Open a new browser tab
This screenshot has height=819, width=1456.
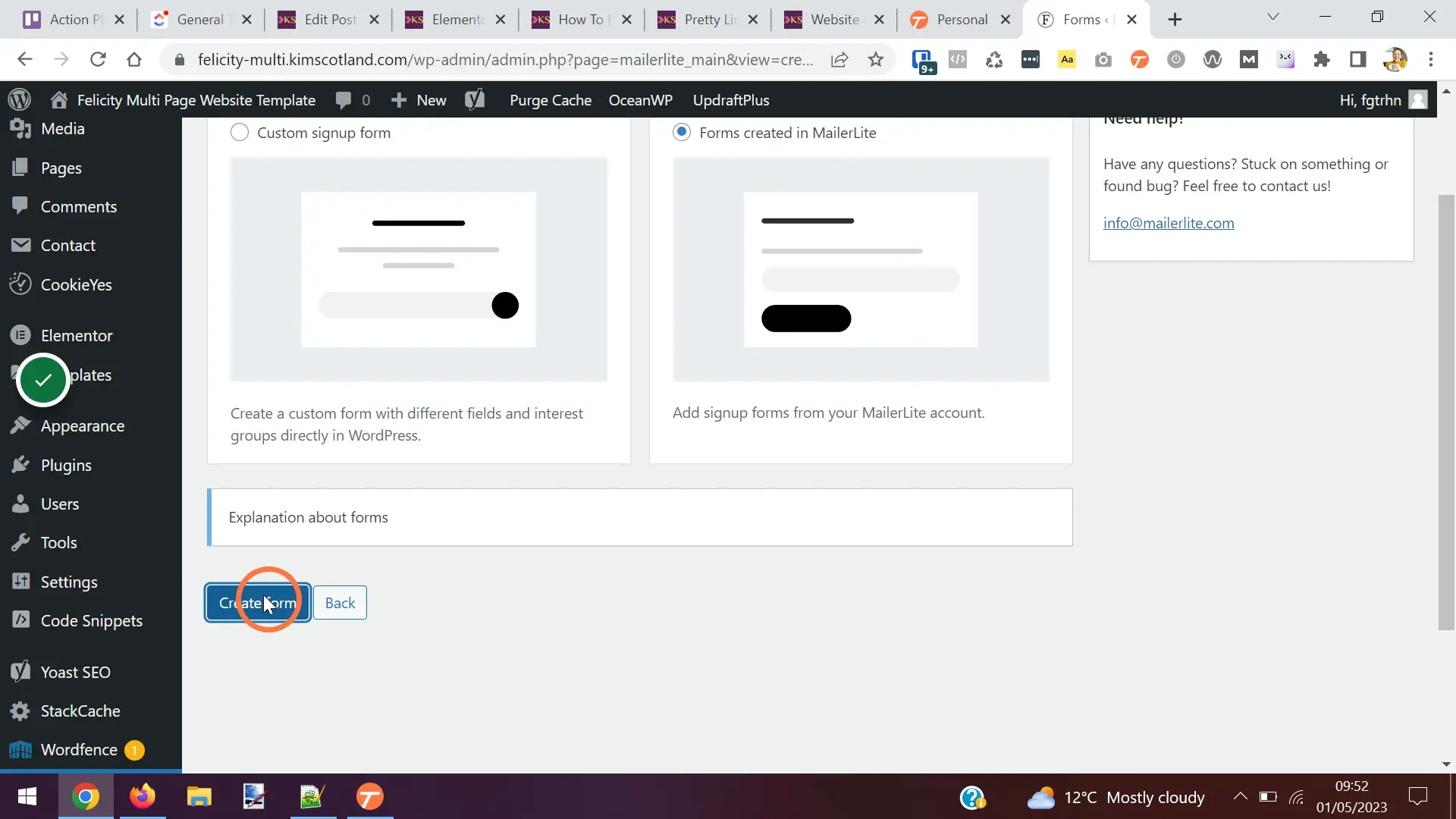[x=1175, y=20]
